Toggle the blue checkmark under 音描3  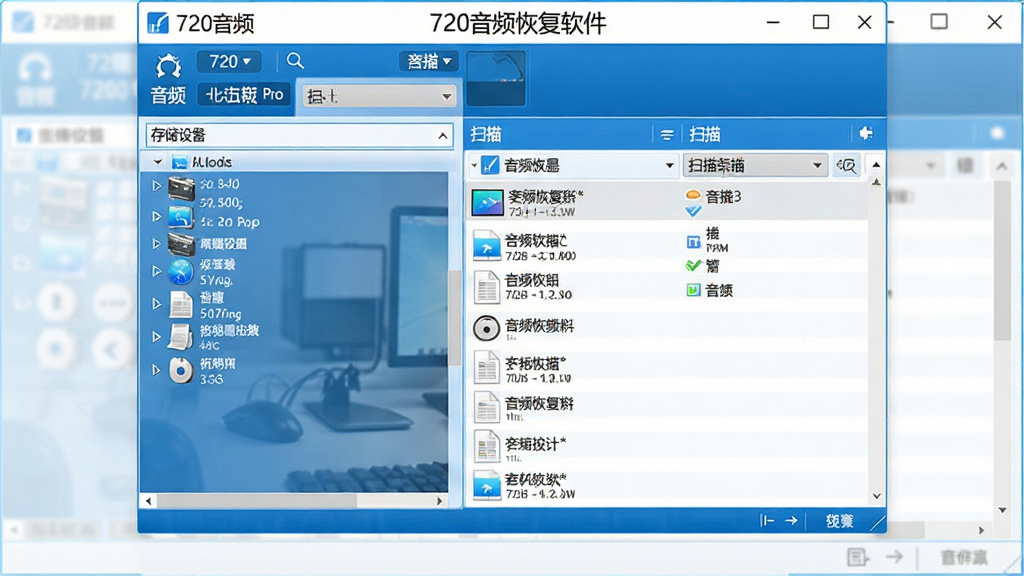point(693,211)
